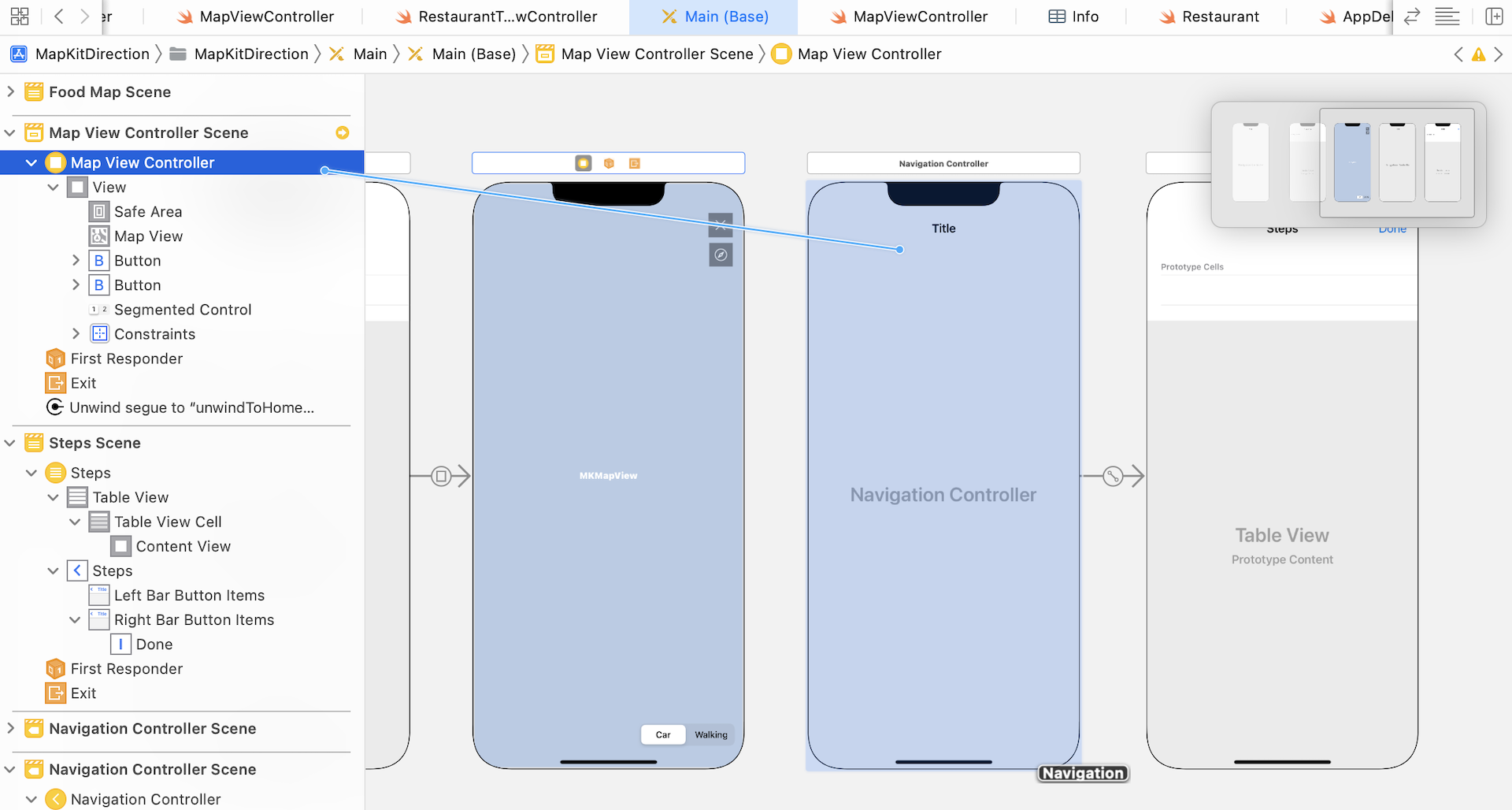Open the RestaurantT...wController tab

[496, 17]
